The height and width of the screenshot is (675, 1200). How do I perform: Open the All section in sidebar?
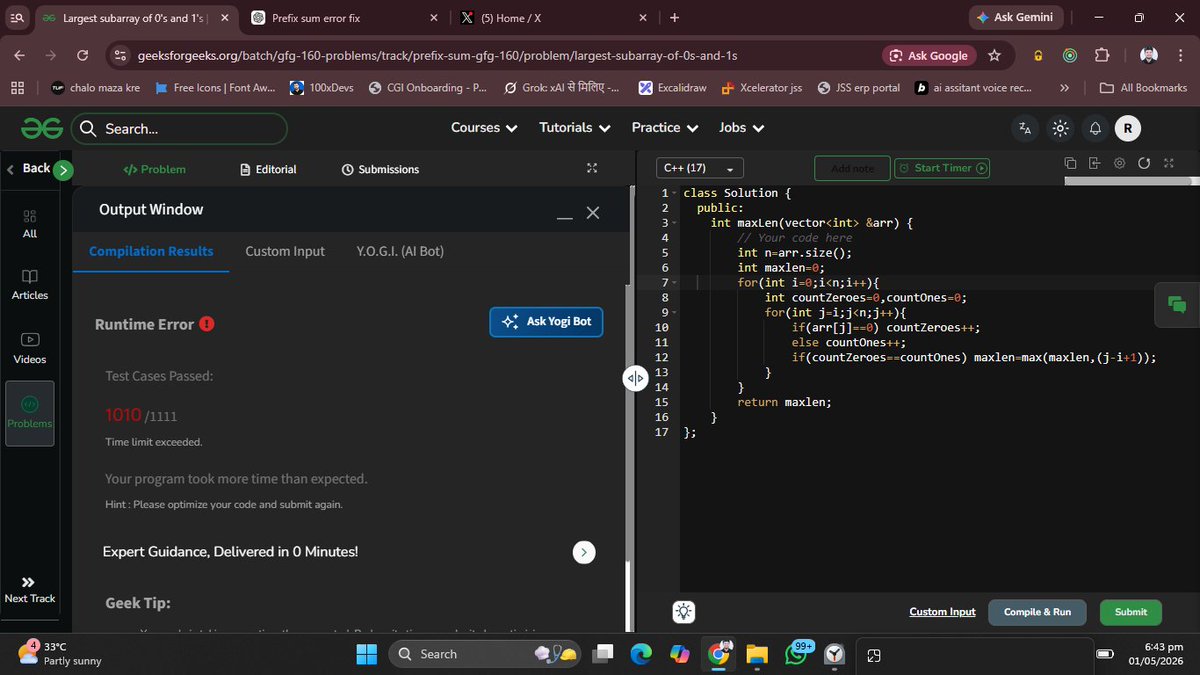30,223
